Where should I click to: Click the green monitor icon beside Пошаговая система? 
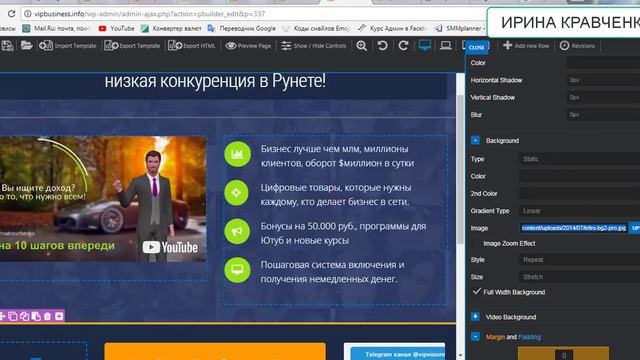pos(237,270)
